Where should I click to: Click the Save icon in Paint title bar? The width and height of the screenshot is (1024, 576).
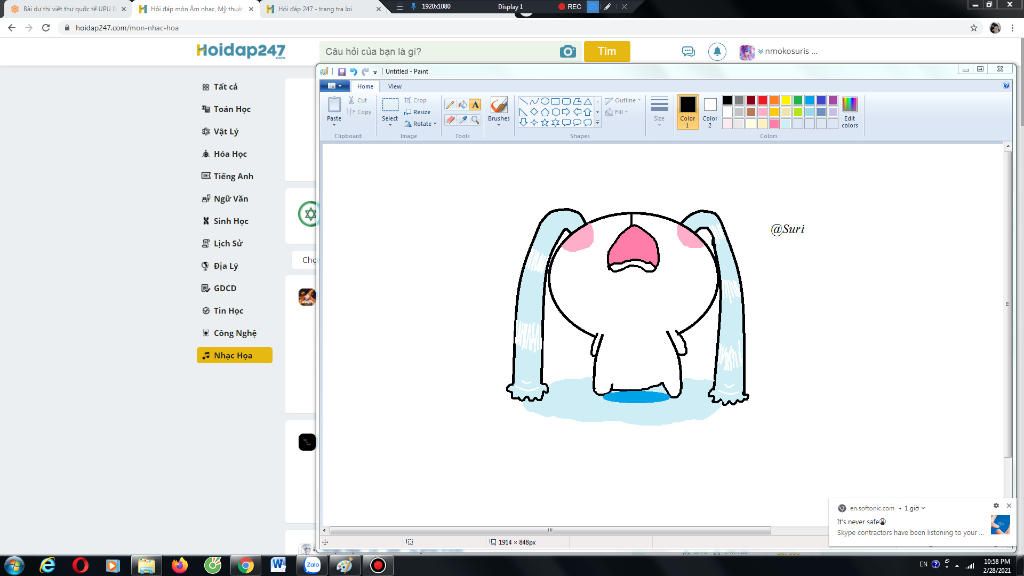coord(342,71)
